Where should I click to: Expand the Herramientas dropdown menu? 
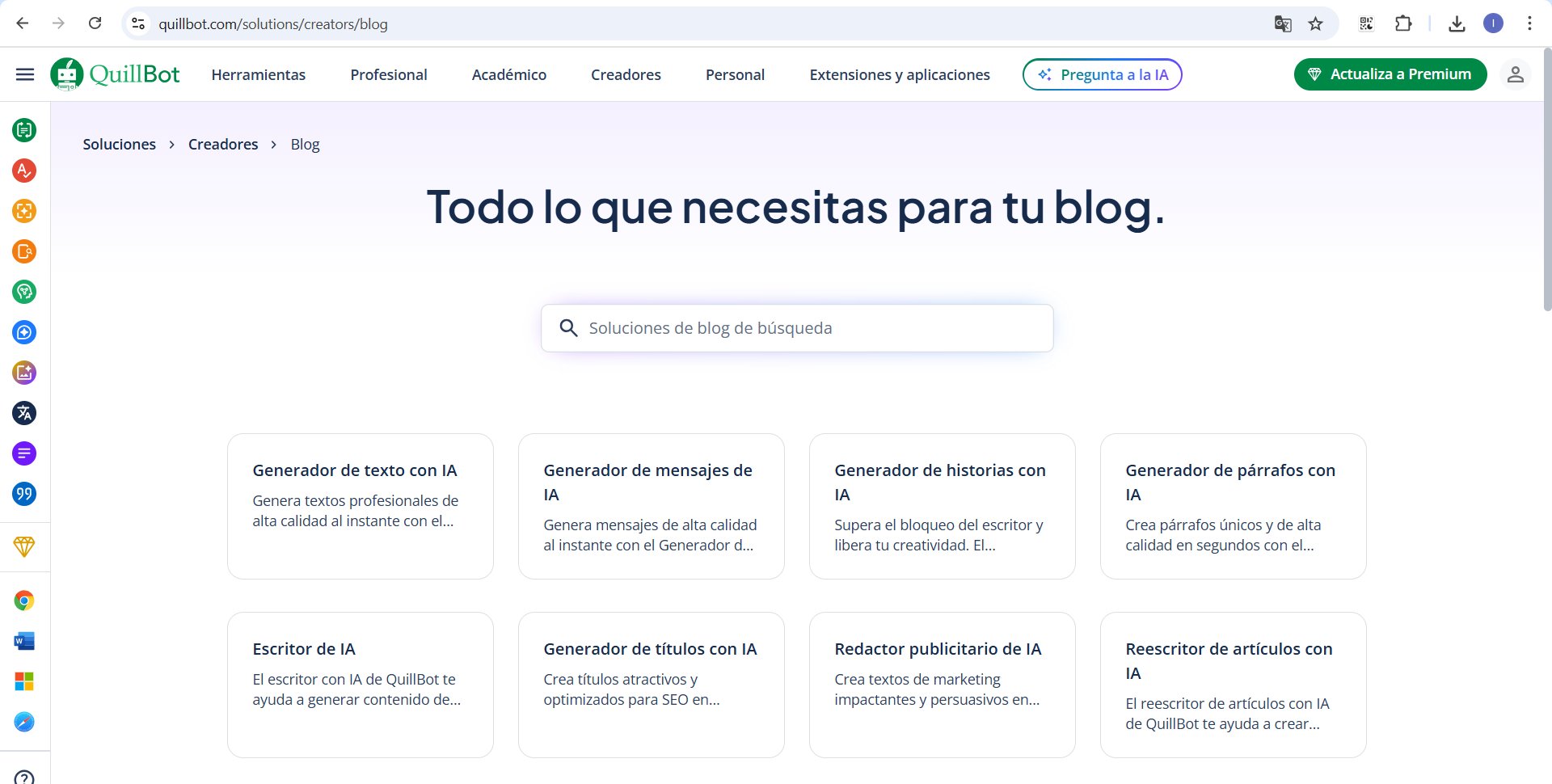point(259,74)
